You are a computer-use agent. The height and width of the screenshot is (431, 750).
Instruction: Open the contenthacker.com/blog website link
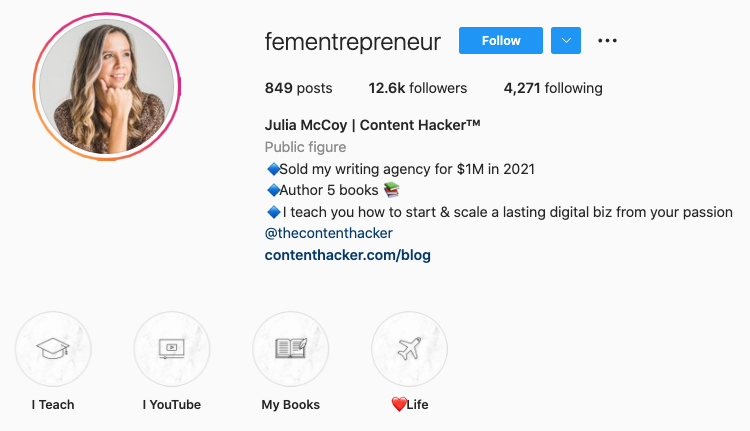pos(348,255)
